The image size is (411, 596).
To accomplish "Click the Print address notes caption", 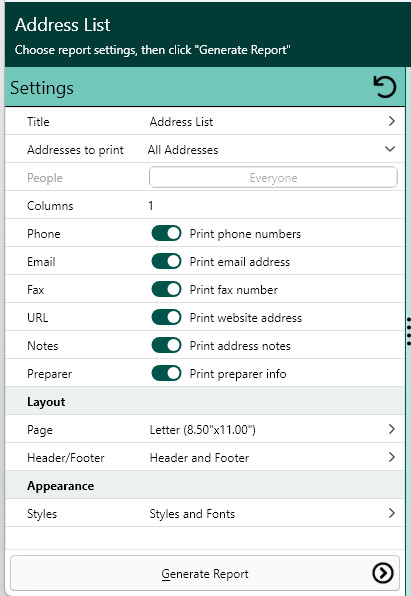I will coord(240,346).
